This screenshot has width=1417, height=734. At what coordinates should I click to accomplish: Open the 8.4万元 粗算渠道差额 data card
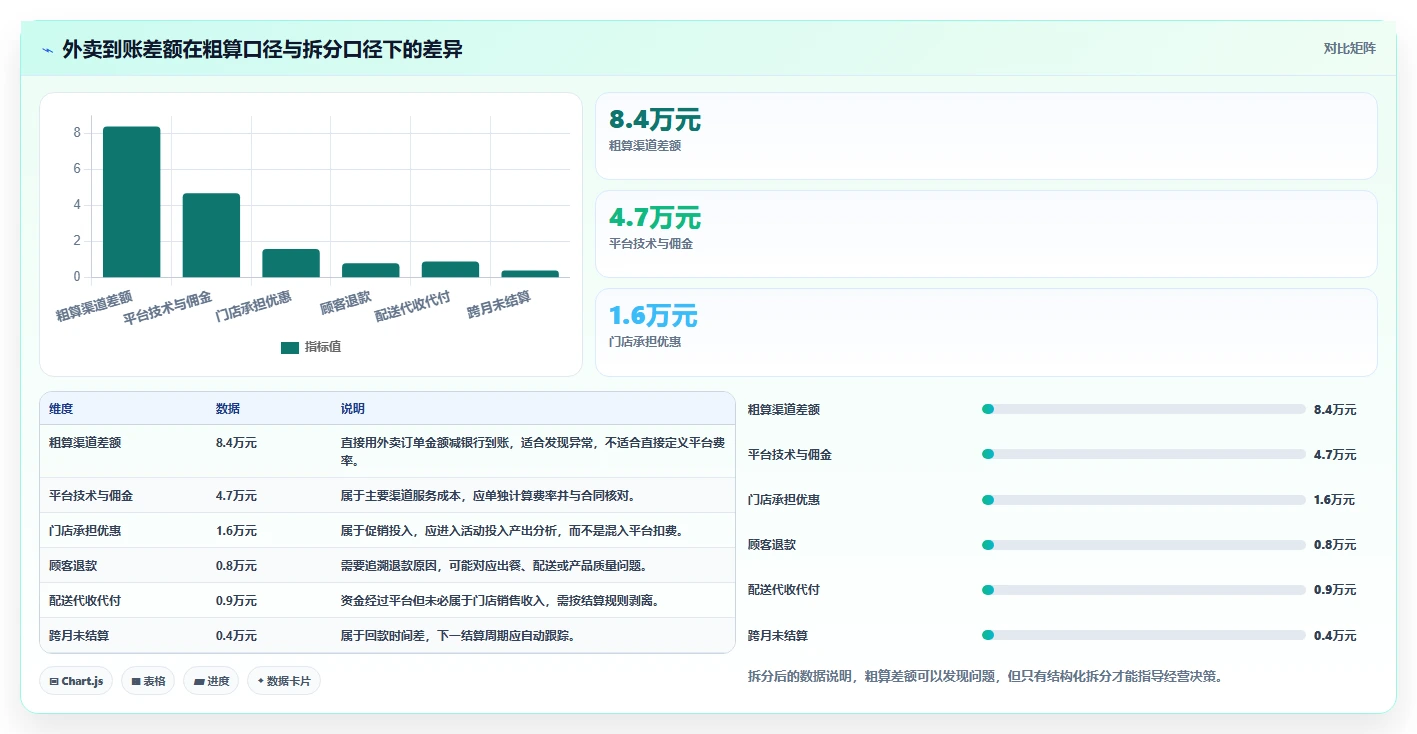(x=986, y=136)
